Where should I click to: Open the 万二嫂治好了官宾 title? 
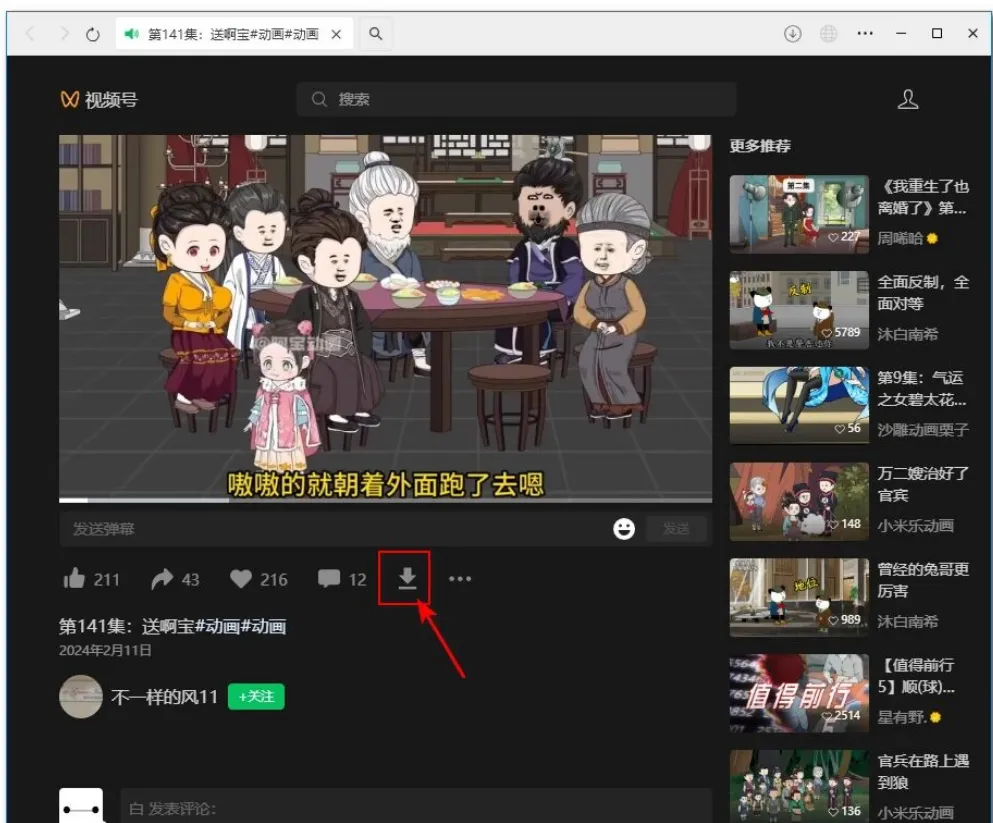(923, 484)
